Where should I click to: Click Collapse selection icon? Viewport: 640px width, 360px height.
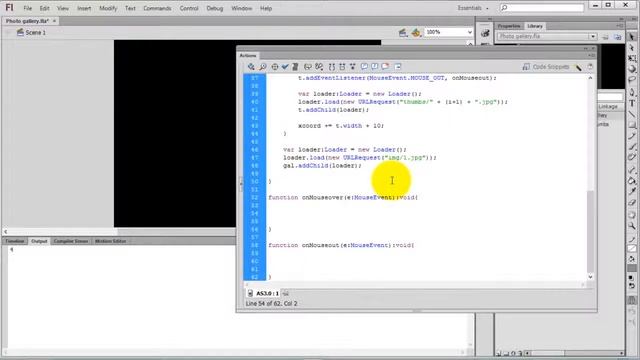[342, 67]
